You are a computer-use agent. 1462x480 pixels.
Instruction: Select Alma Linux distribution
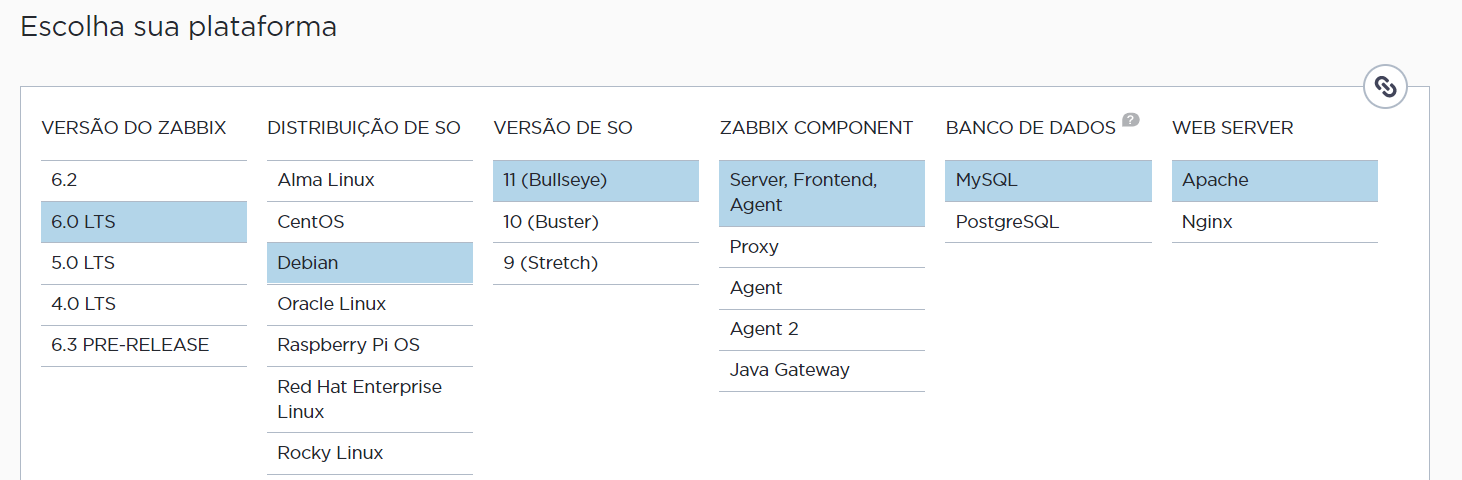pyautogui.click(x=370, y=181)
